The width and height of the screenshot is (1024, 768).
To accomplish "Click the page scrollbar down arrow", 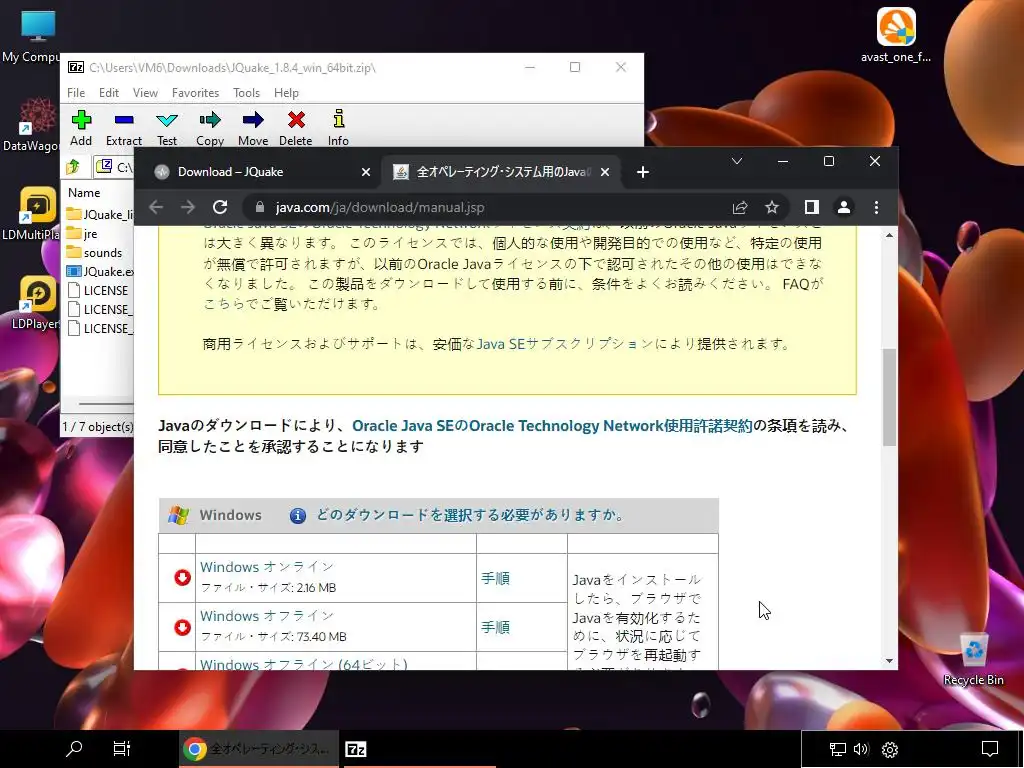I will point(889,661).
